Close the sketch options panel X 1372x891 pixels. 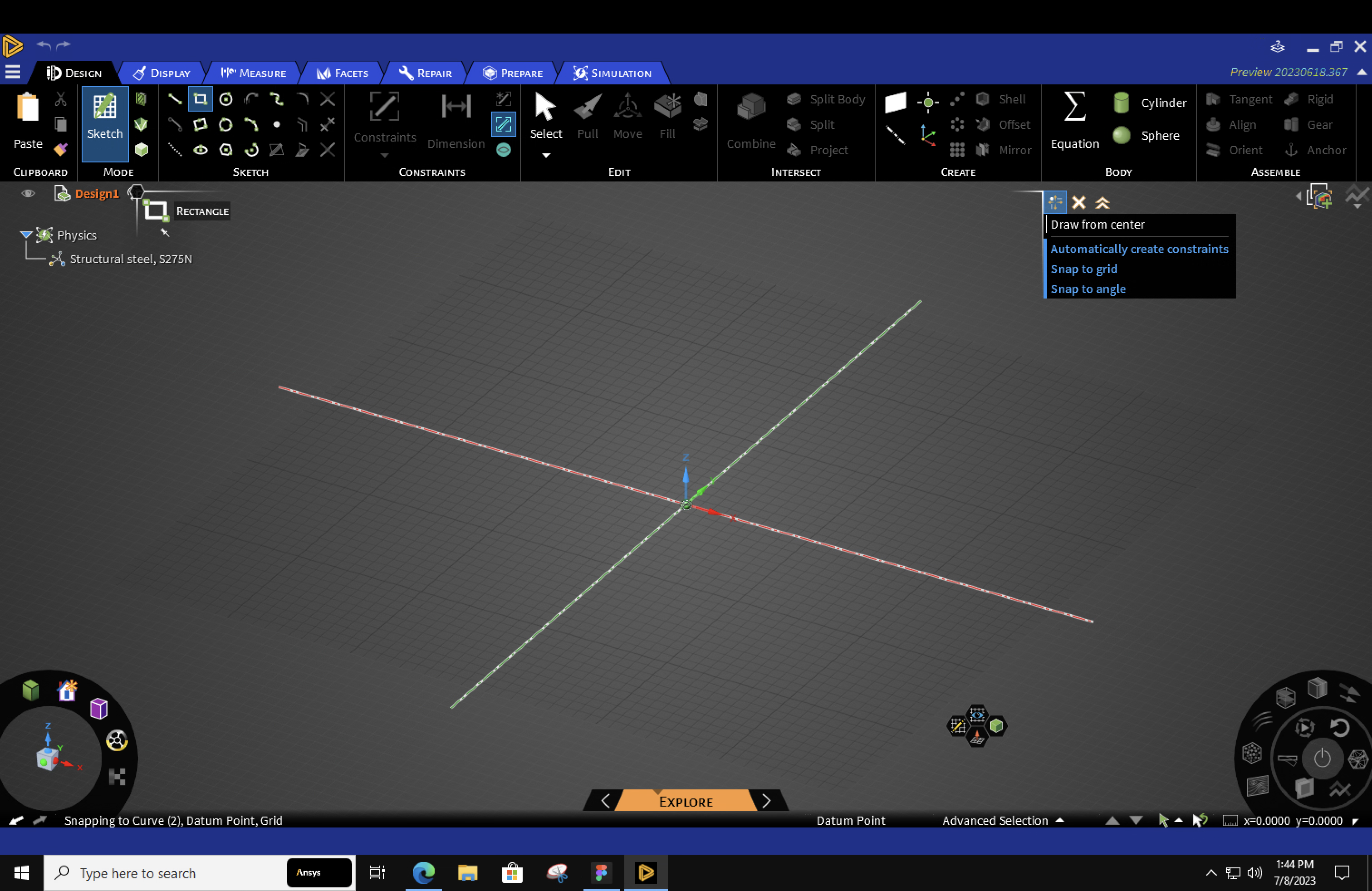(1078, 202)
